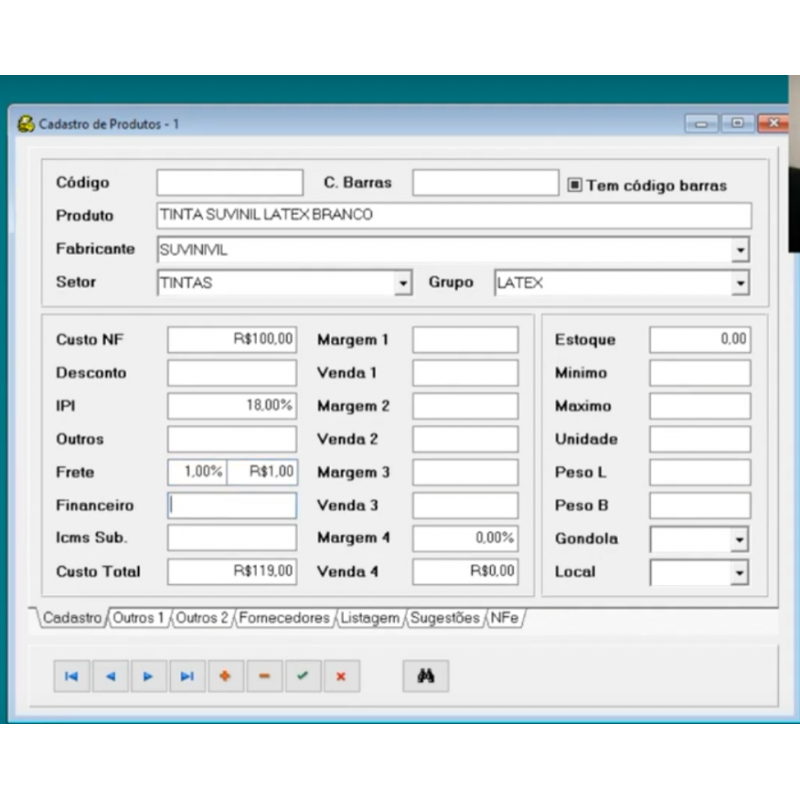Screen dimensions: 800x800
Task: Click the Frete percentage field
Action: tap(197, 472)
